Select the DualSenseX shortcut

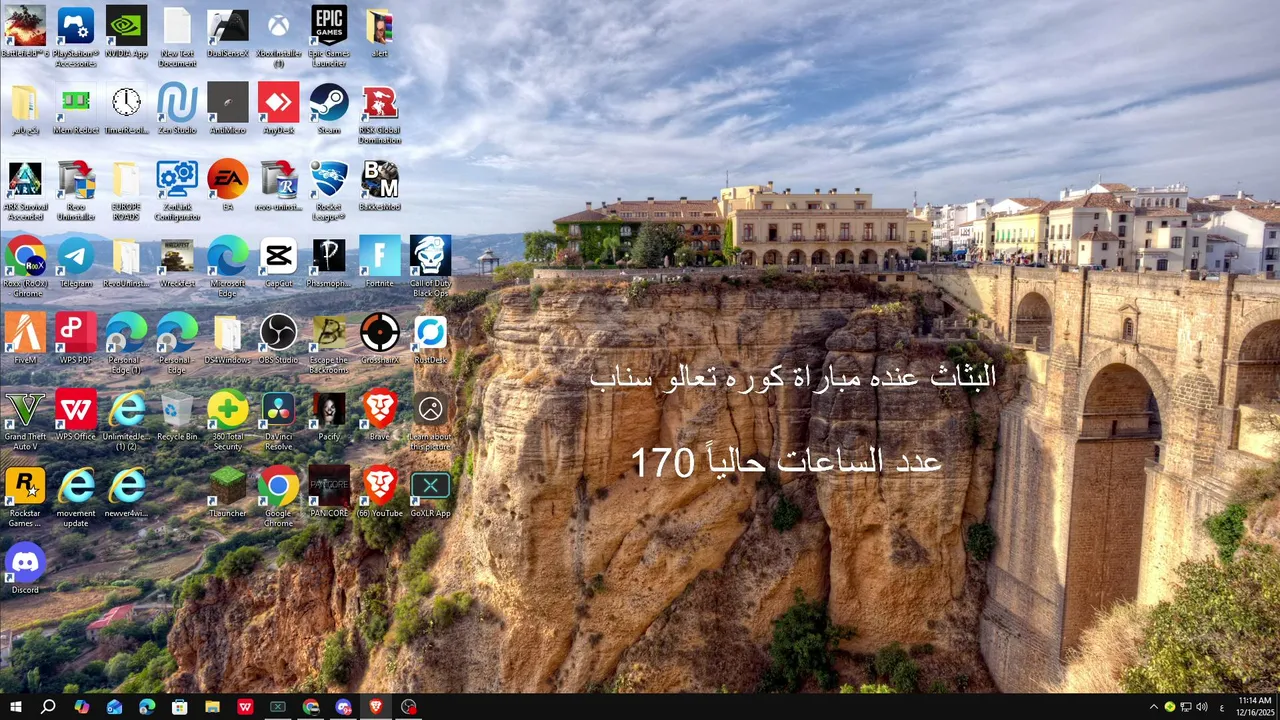click(228, 33)
